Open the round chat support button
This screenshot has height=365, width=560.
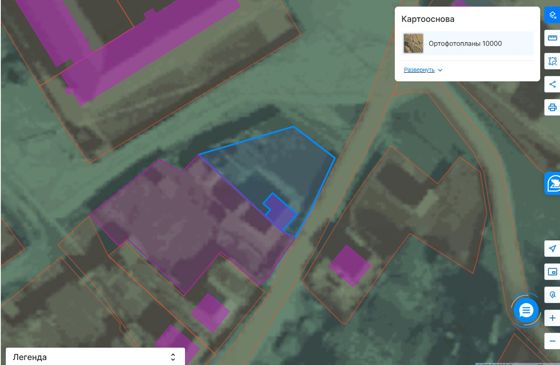pyautogui.click(x=526, y=310)
